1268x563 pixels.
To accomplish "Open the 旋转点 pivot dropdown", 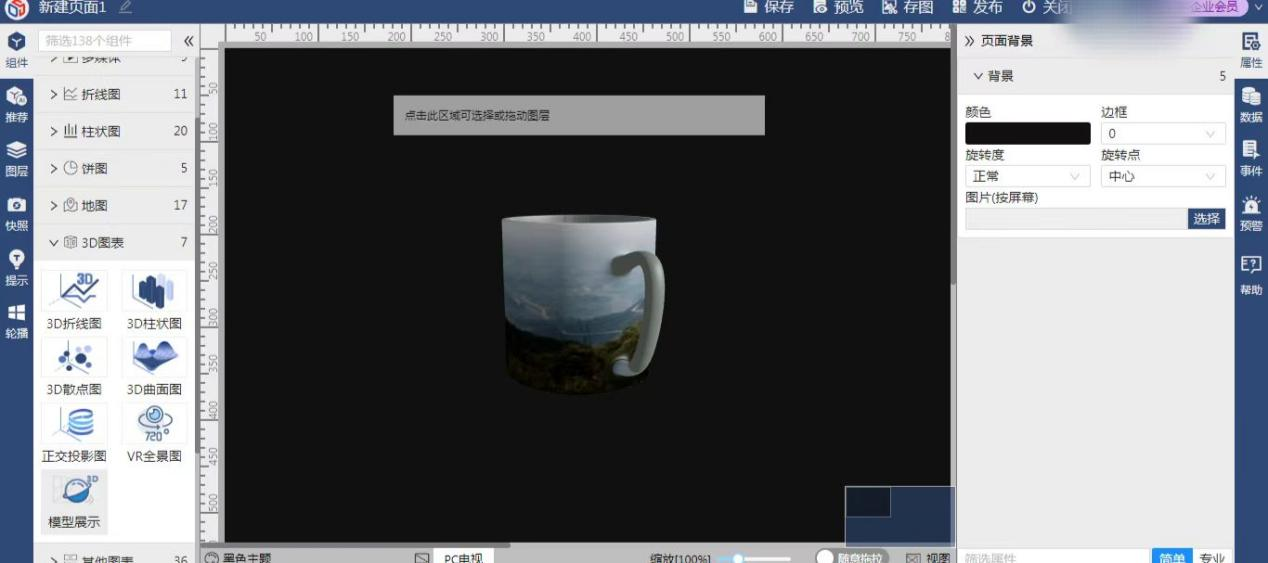I will pyautogui.click(x=1163, y=176).
